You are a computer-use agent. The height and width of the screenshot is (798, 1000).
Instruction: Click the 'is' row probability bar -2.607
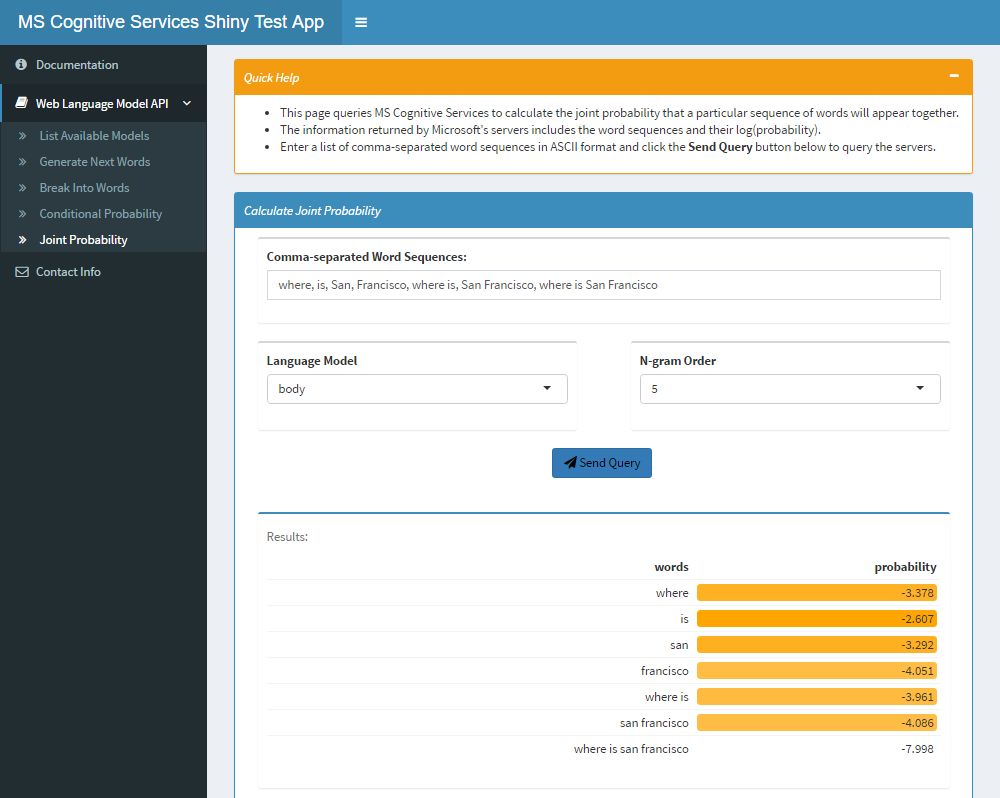[x=816, y=619]
